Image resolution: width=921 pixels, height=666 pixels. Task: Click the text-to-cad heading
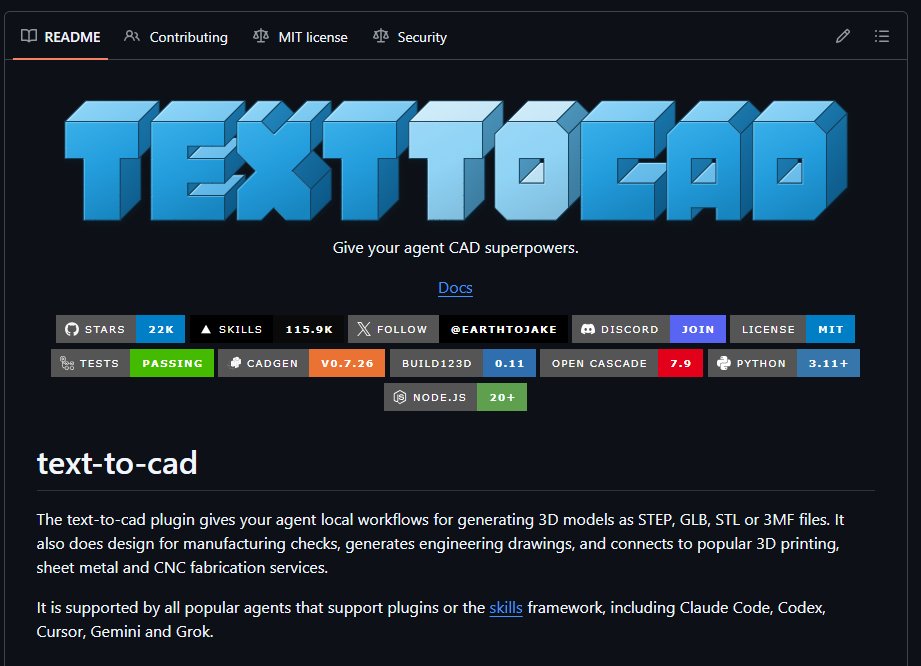pyautogui.click(x=117, y=463)
